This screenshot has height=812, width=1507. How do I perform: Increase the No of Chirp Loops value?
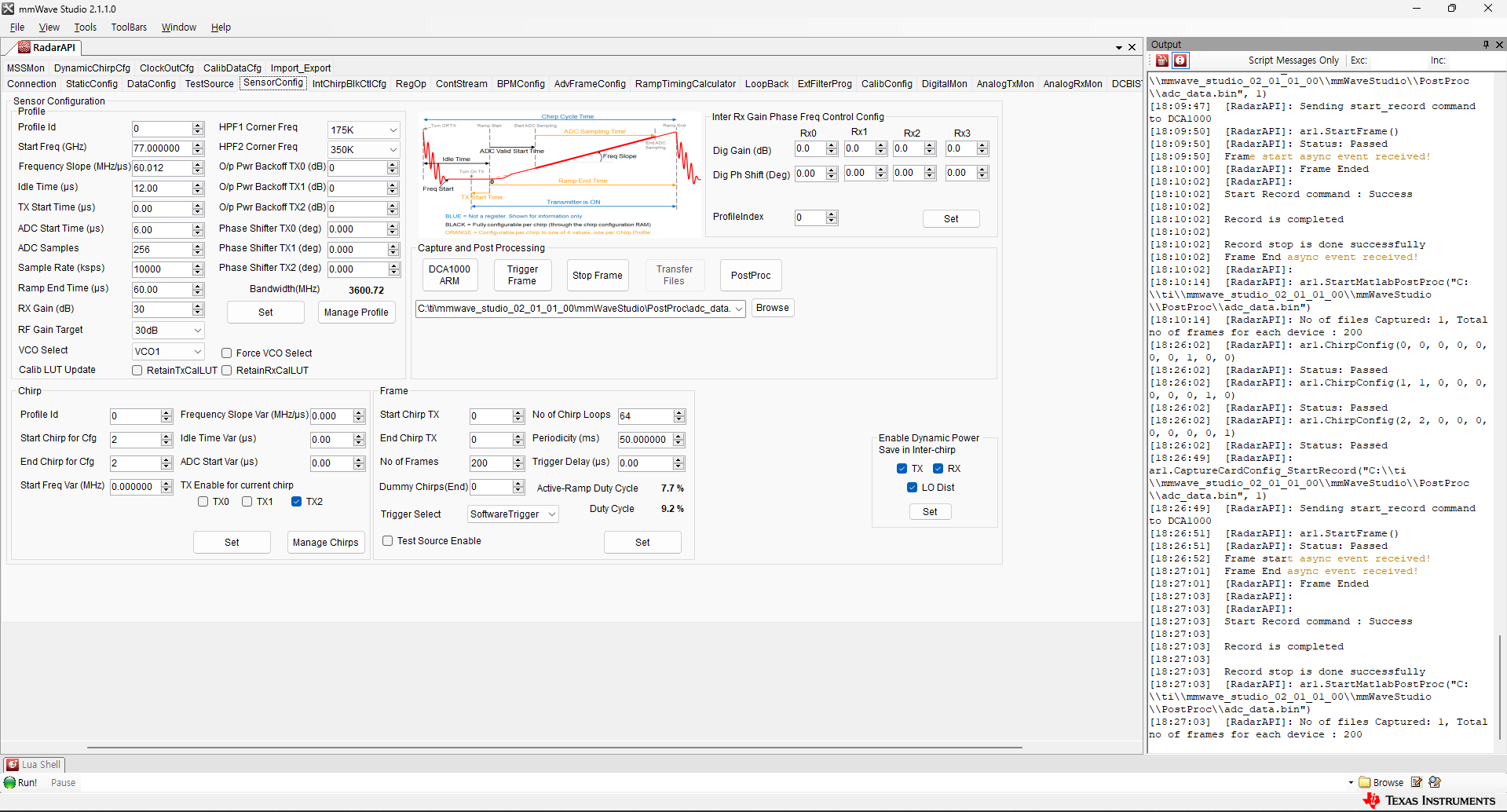click(x=679, y=413)
